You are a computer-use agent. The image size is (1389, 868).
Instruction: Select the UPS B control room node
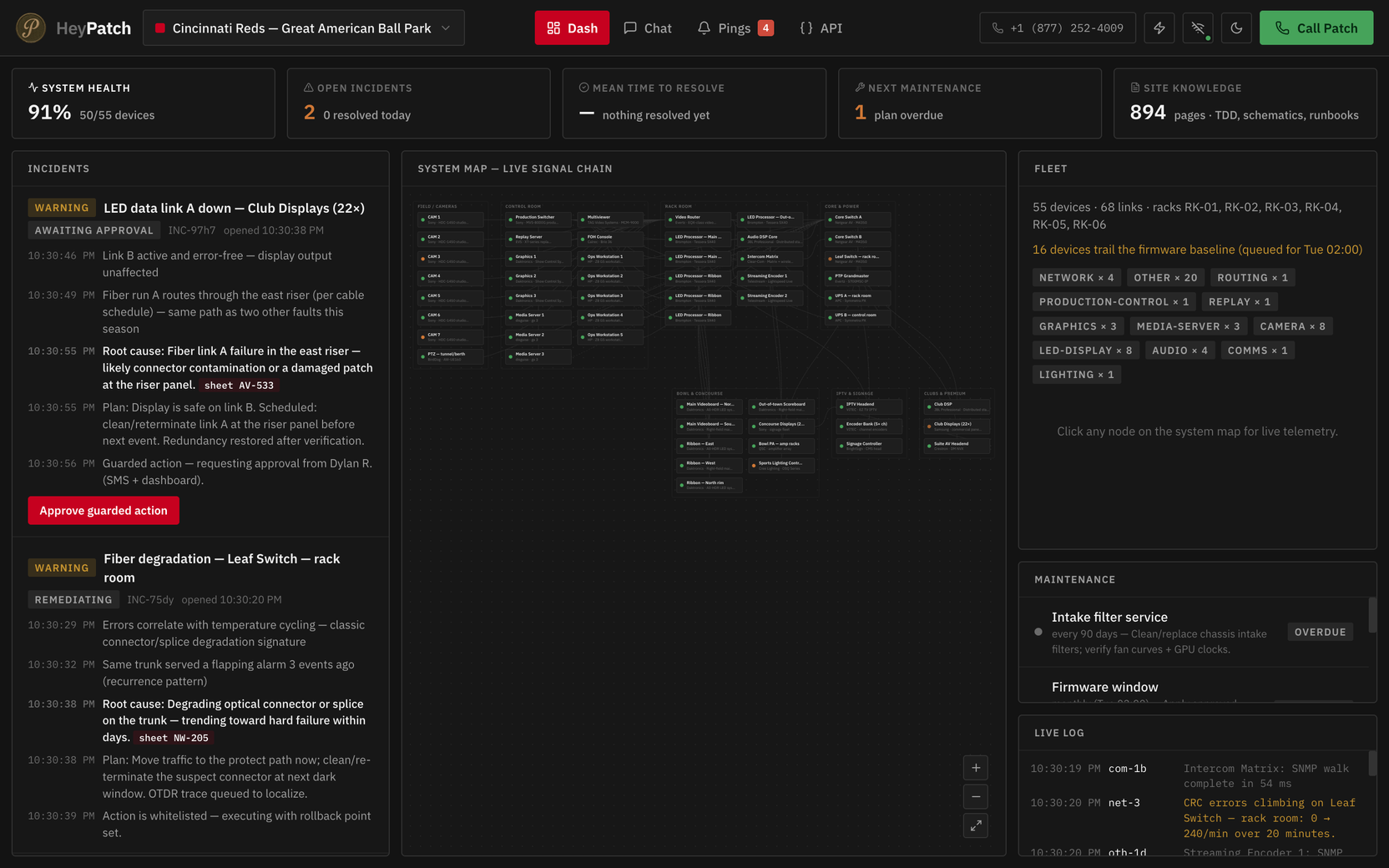858,317
